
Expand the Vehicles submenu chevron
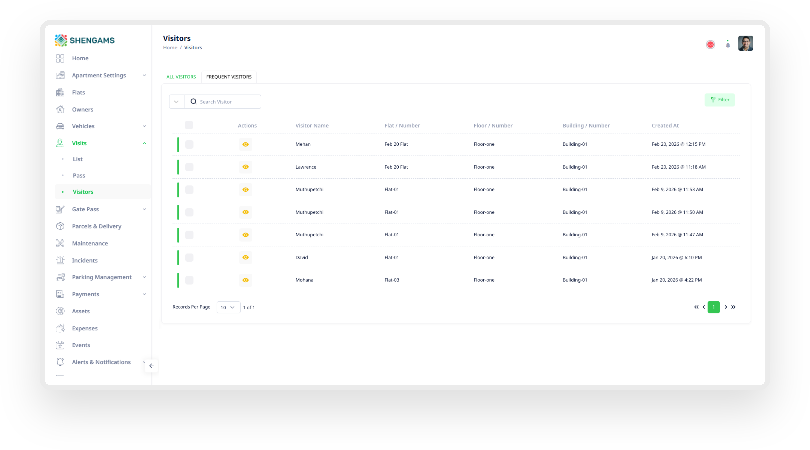click(144, 126)
